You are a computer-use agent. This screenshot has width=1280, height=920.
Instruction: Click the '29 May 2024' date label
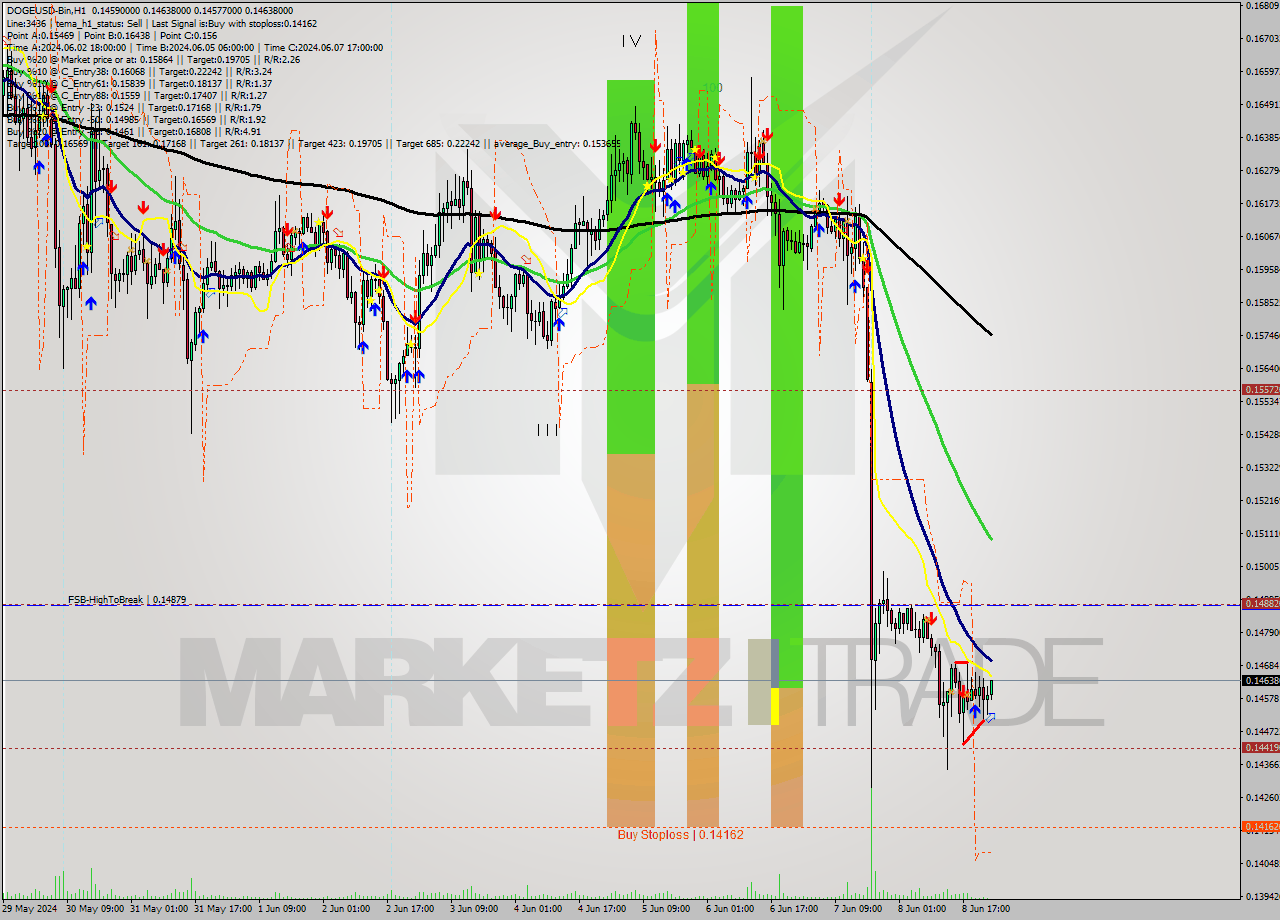(x=30, y=909)
